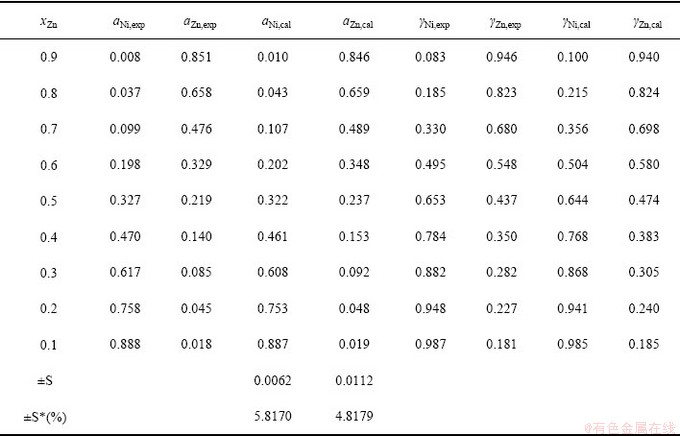
Task: Click the γZn,exp column header
Action: [x=505, y=22]
